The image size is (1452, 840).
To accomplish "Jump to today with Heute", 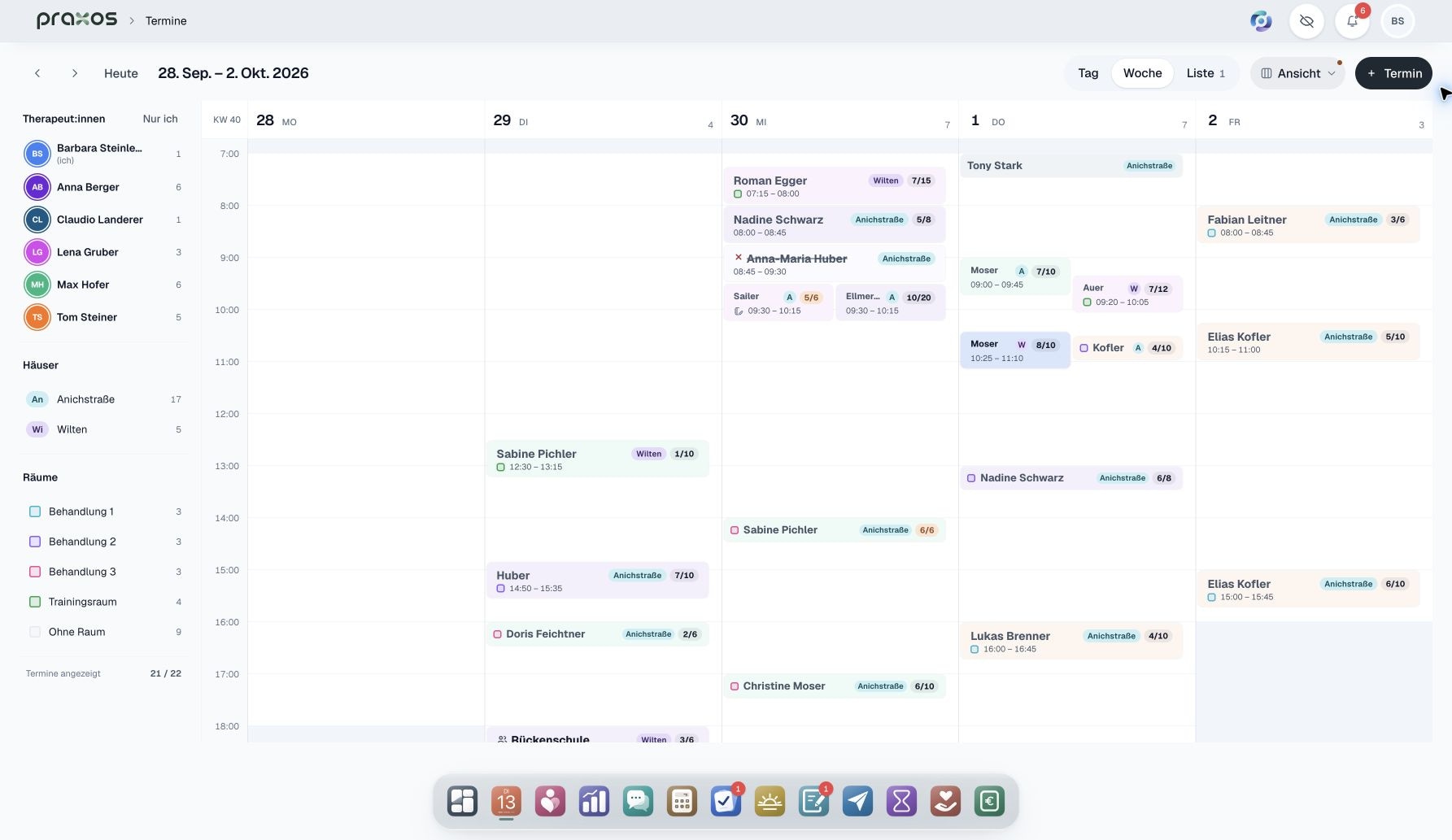I will tap(121, 73).
